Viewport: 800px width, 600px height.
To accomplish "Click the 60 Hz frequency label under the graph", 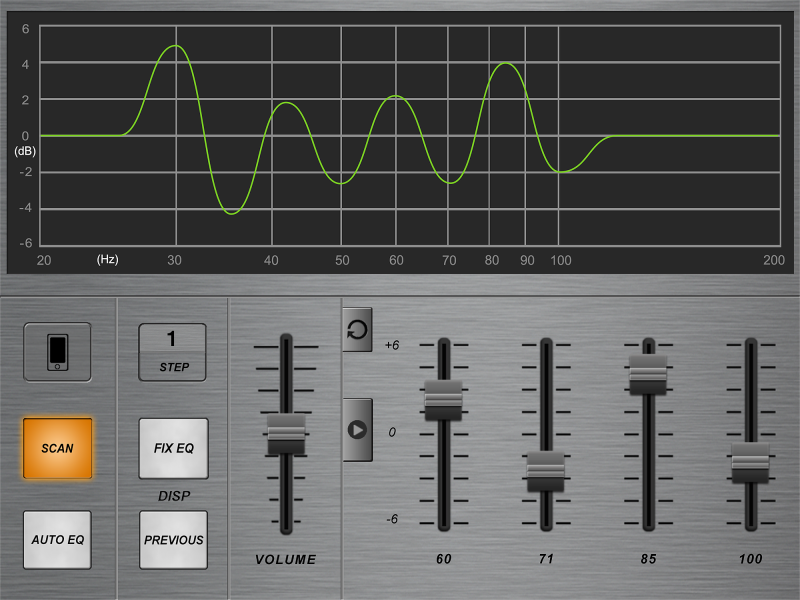I will click(x=396, y=260).
